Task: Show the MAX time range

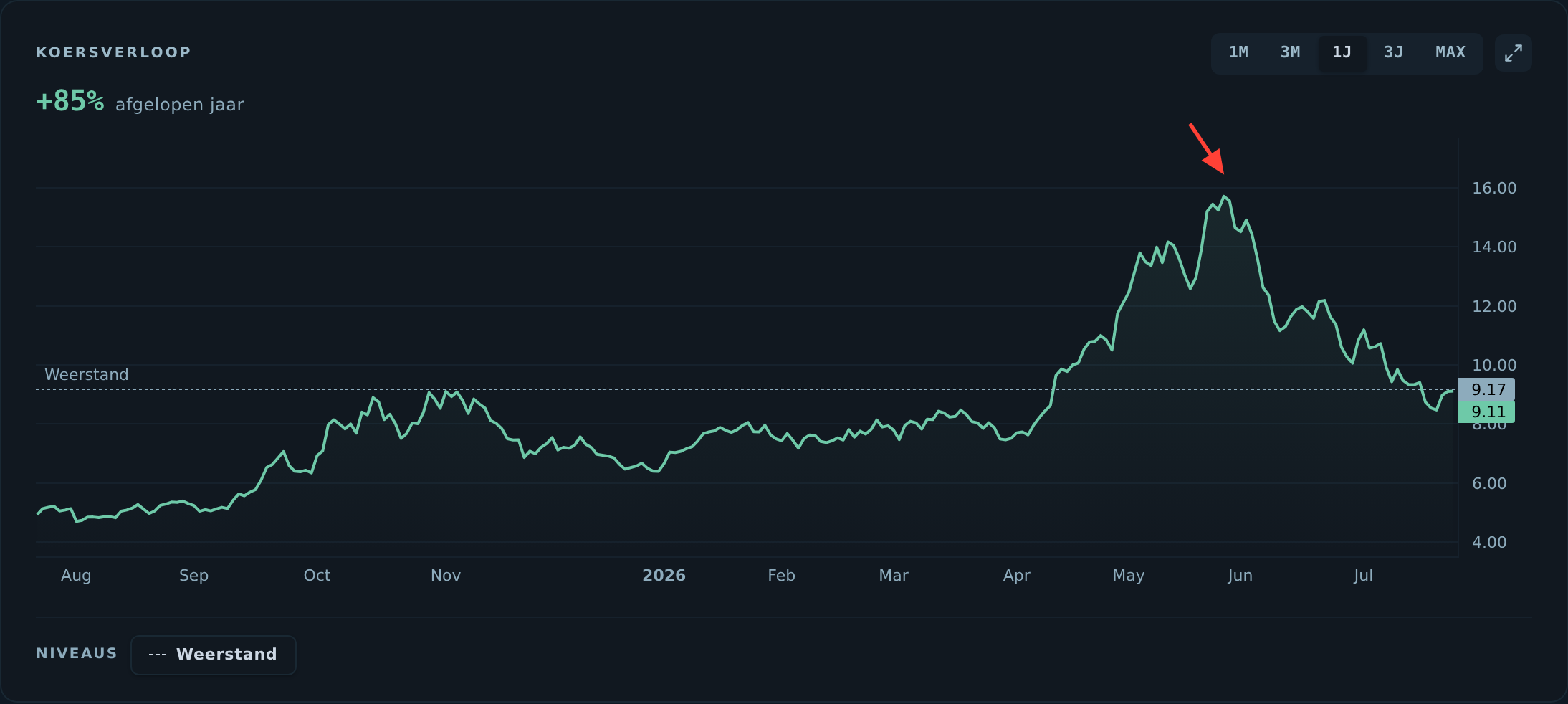Action: click(1450, 53)
